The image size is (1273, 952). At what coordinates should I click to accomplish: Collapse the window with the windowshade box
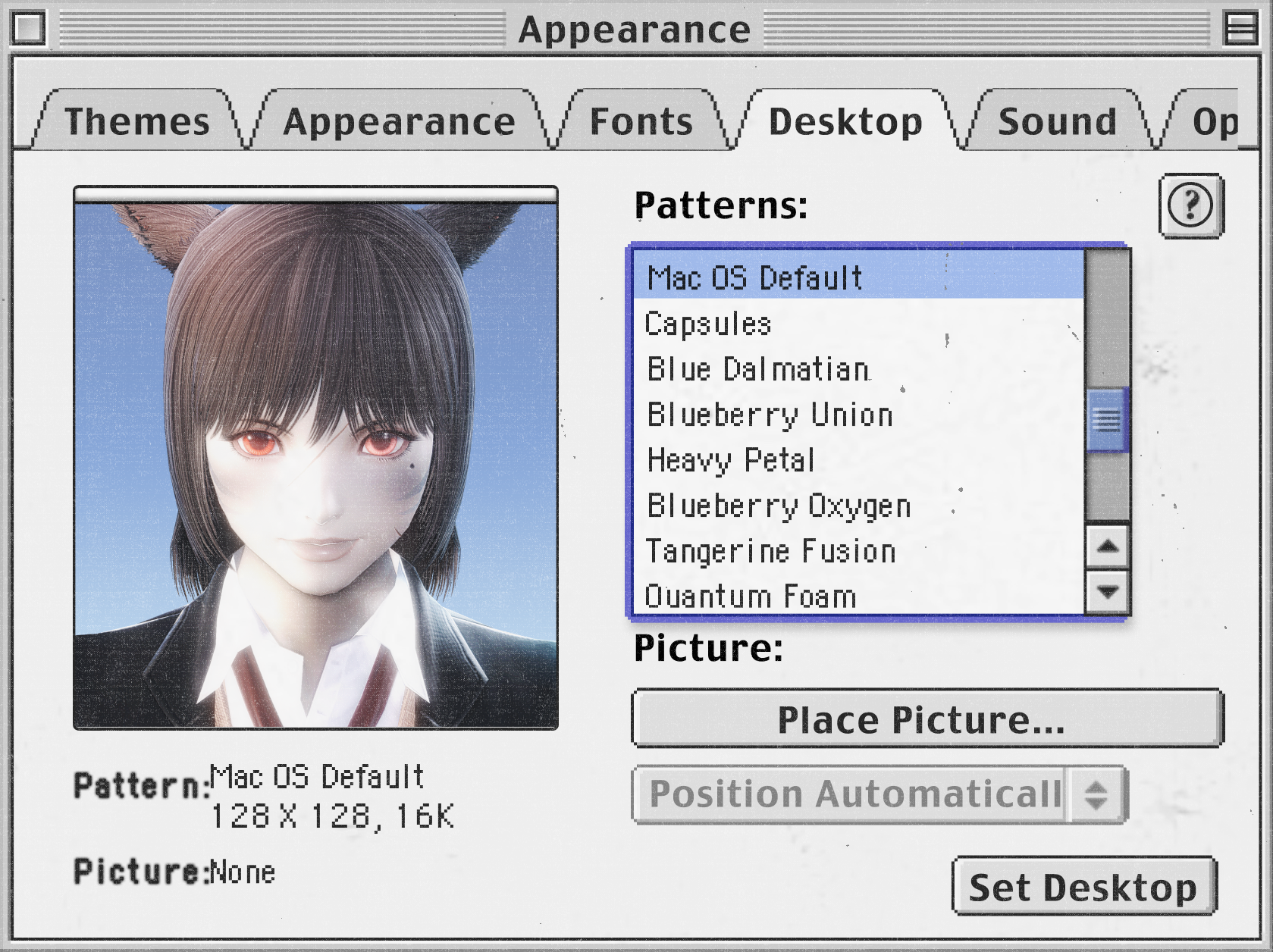(1240, 29)
